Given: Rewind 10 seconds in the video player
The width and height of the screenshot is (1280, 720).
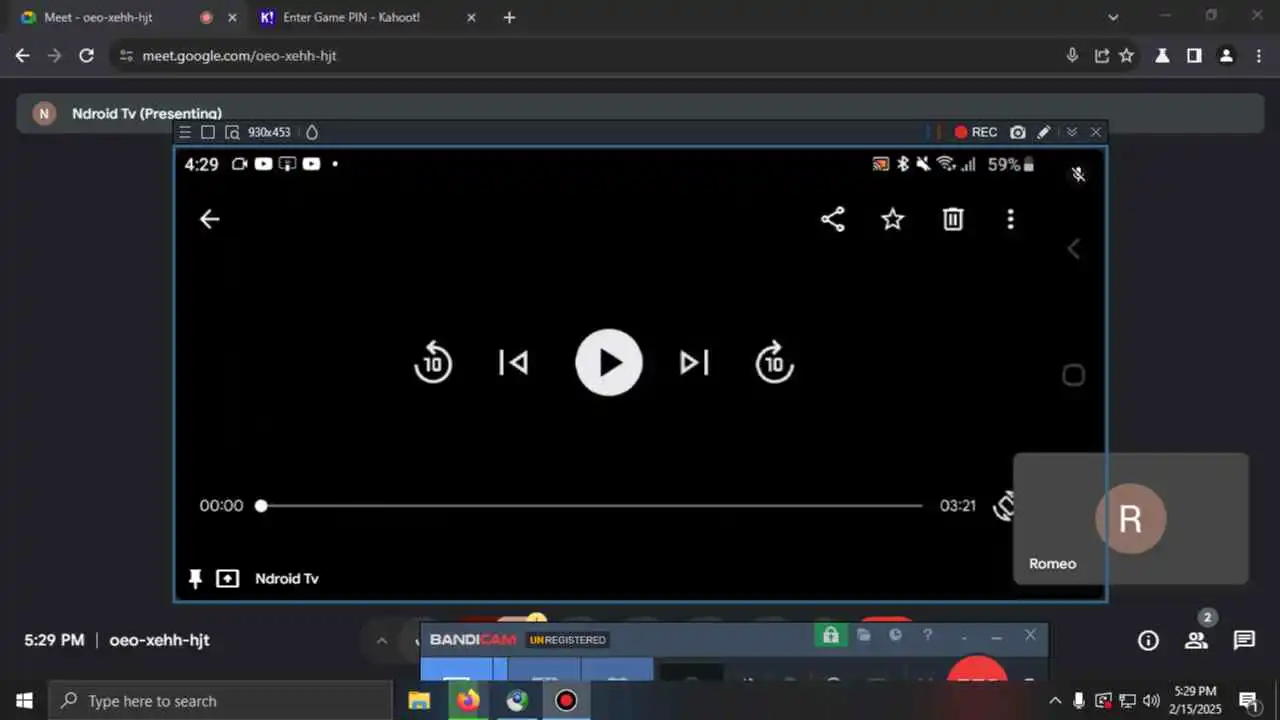Looking at the screenshot, I should (x=433, y=362).
